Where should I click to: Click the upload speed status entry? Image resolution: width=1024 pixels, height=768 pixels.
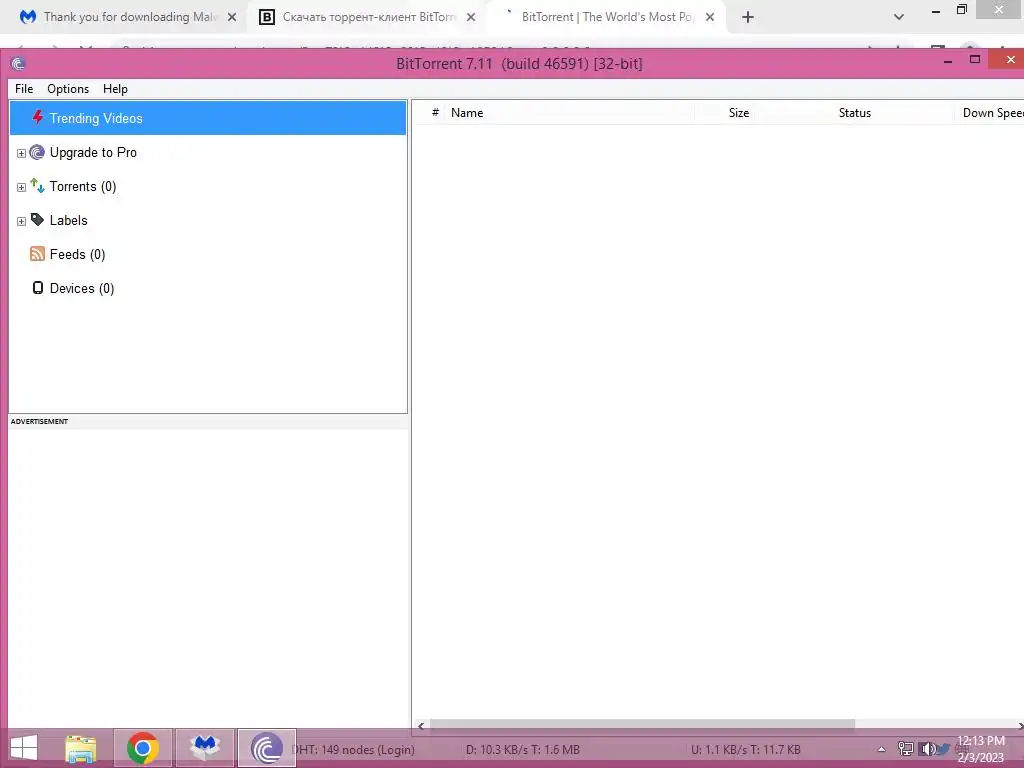[746, 750]
